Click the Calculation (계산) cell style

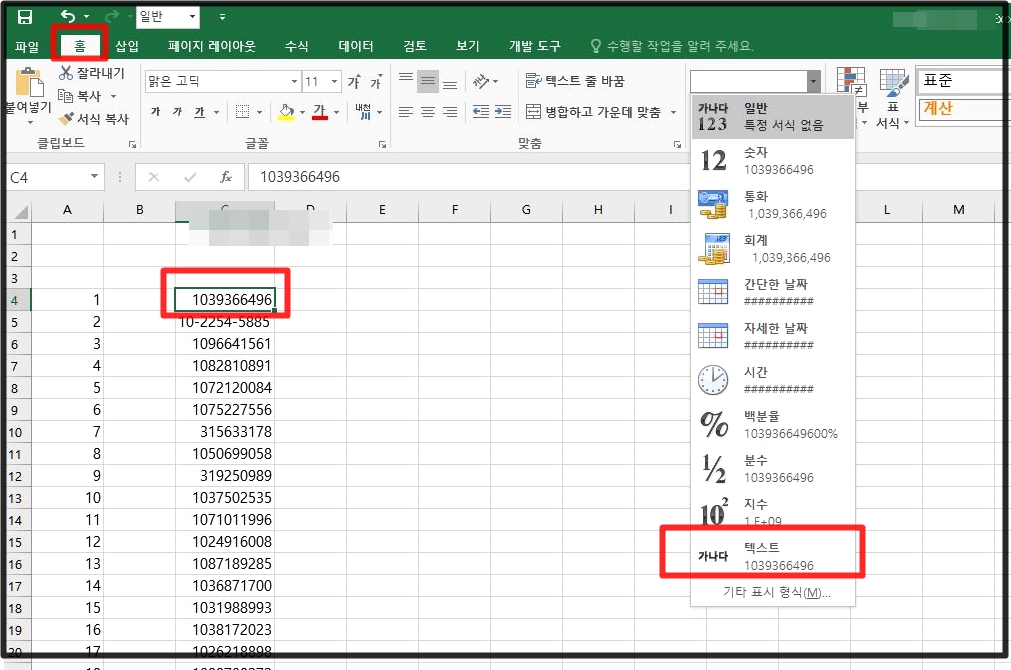[963, 108]
